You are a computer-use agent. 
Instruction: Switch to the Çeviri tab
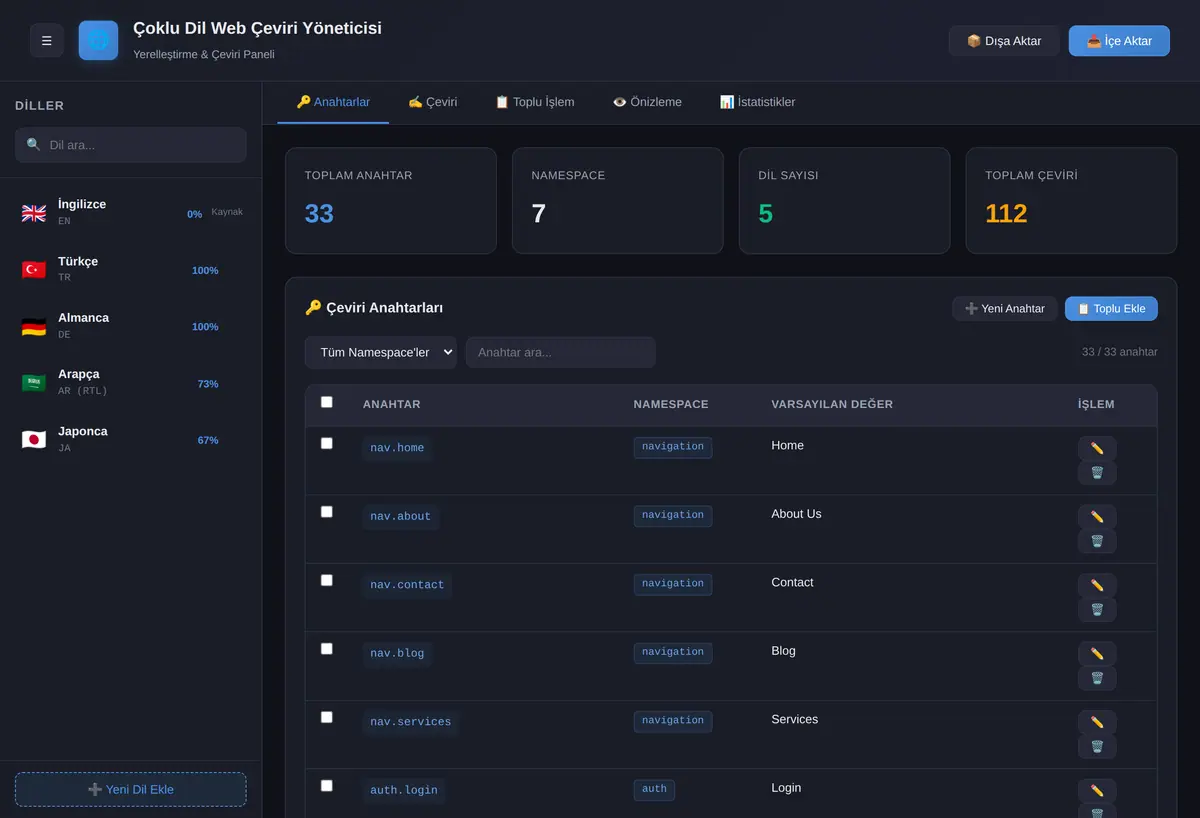coord(432,102)
